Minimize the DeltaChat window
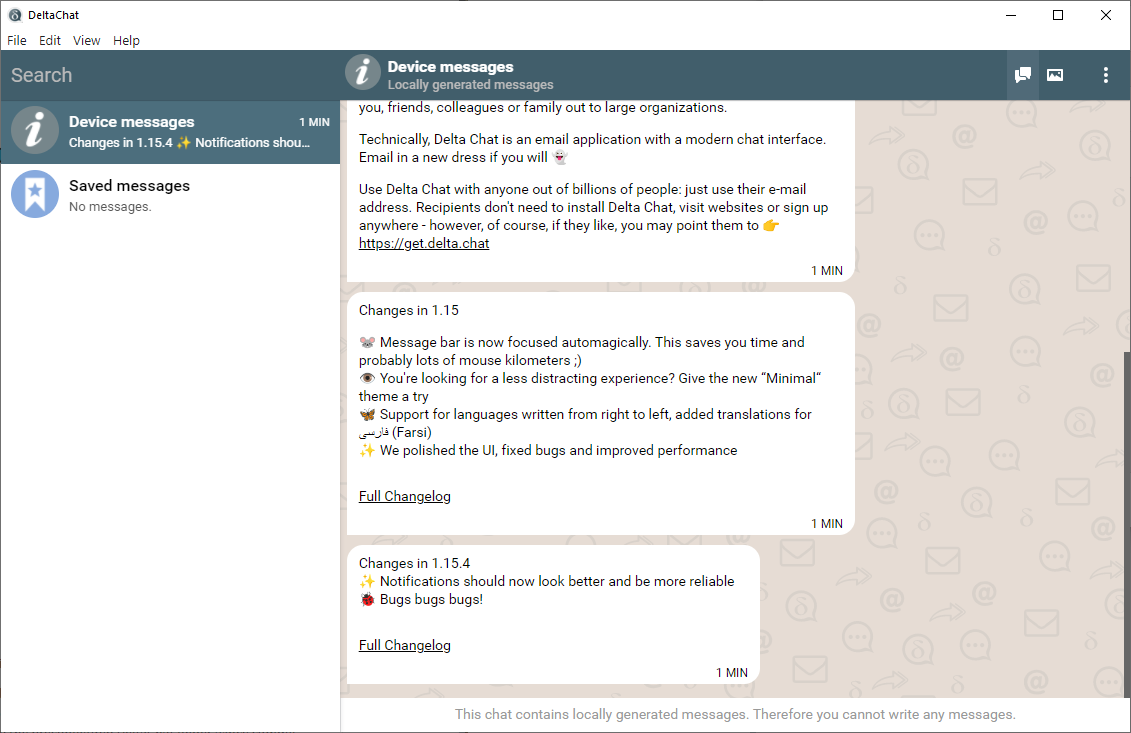 [x=1011, y=15]
